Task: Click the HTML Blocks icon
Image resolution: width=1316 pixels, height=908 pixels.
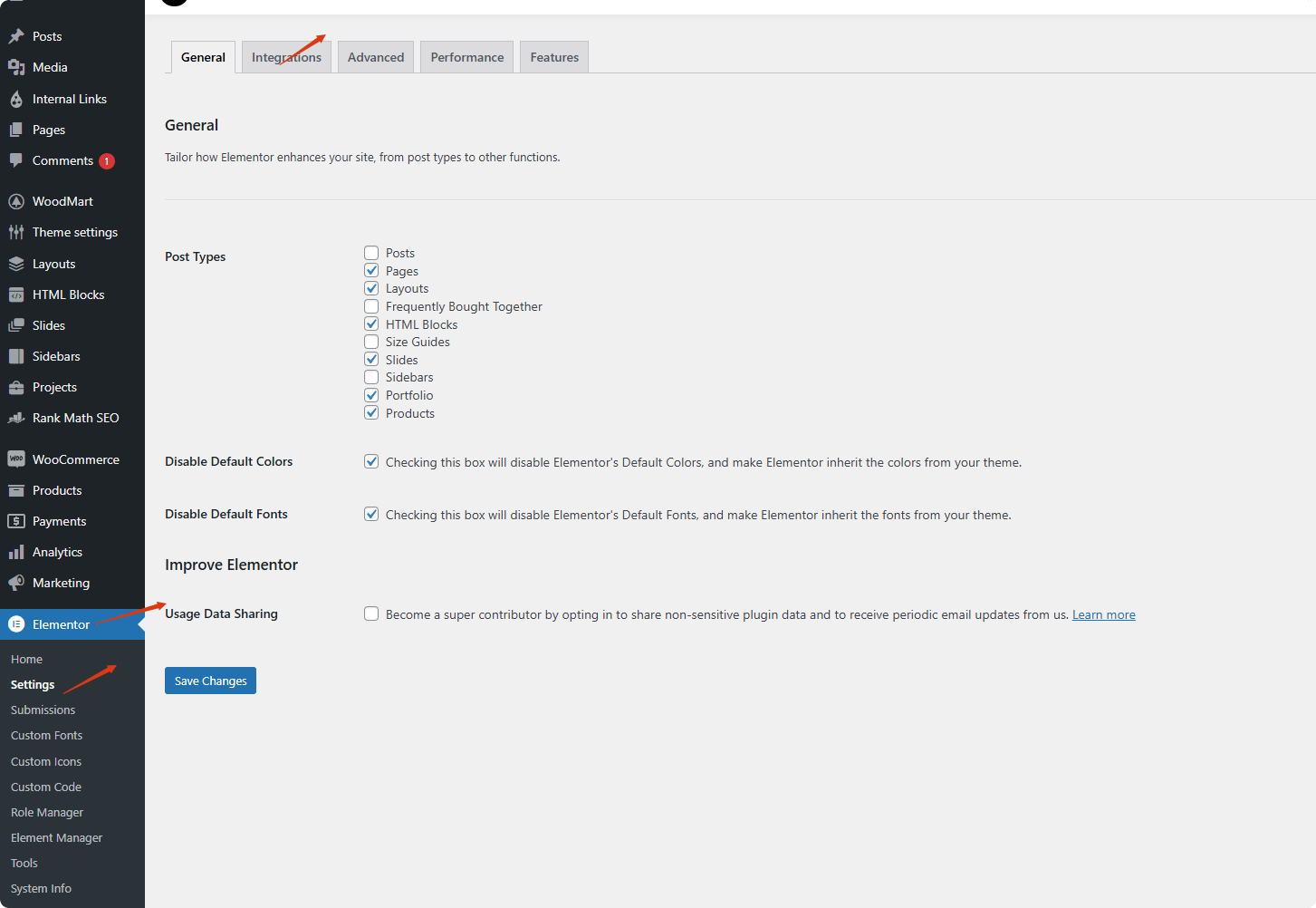Action: pos(16,295)
